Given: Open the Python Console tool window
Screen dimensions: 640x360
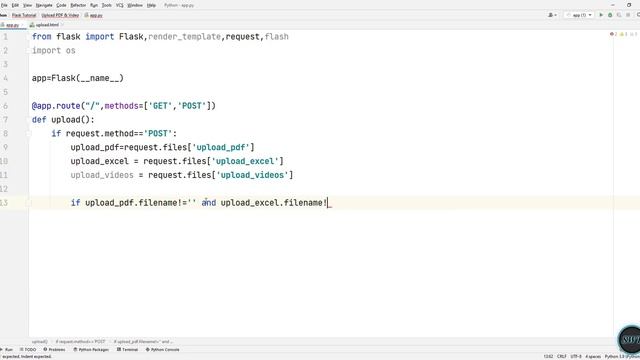Looking at the screenshot, I should click(x=162, y=350).
